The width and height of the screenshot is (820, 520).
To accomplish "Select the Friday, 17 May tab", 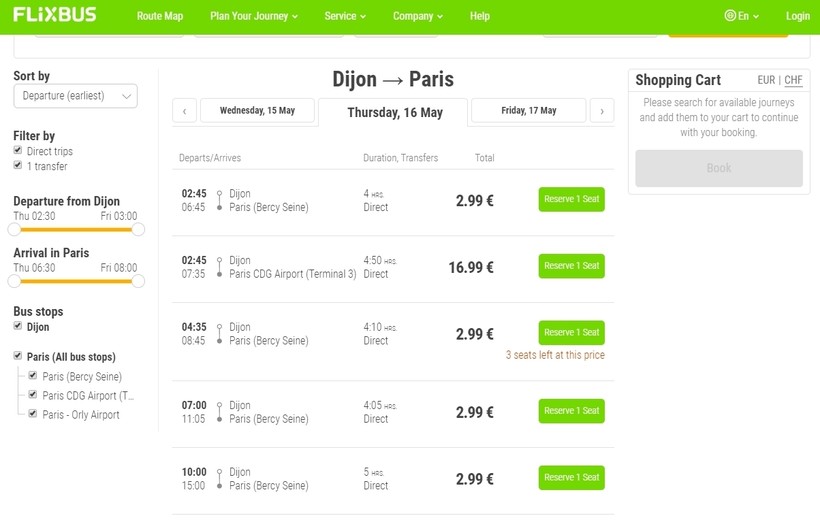I will (x=528, y=111).
